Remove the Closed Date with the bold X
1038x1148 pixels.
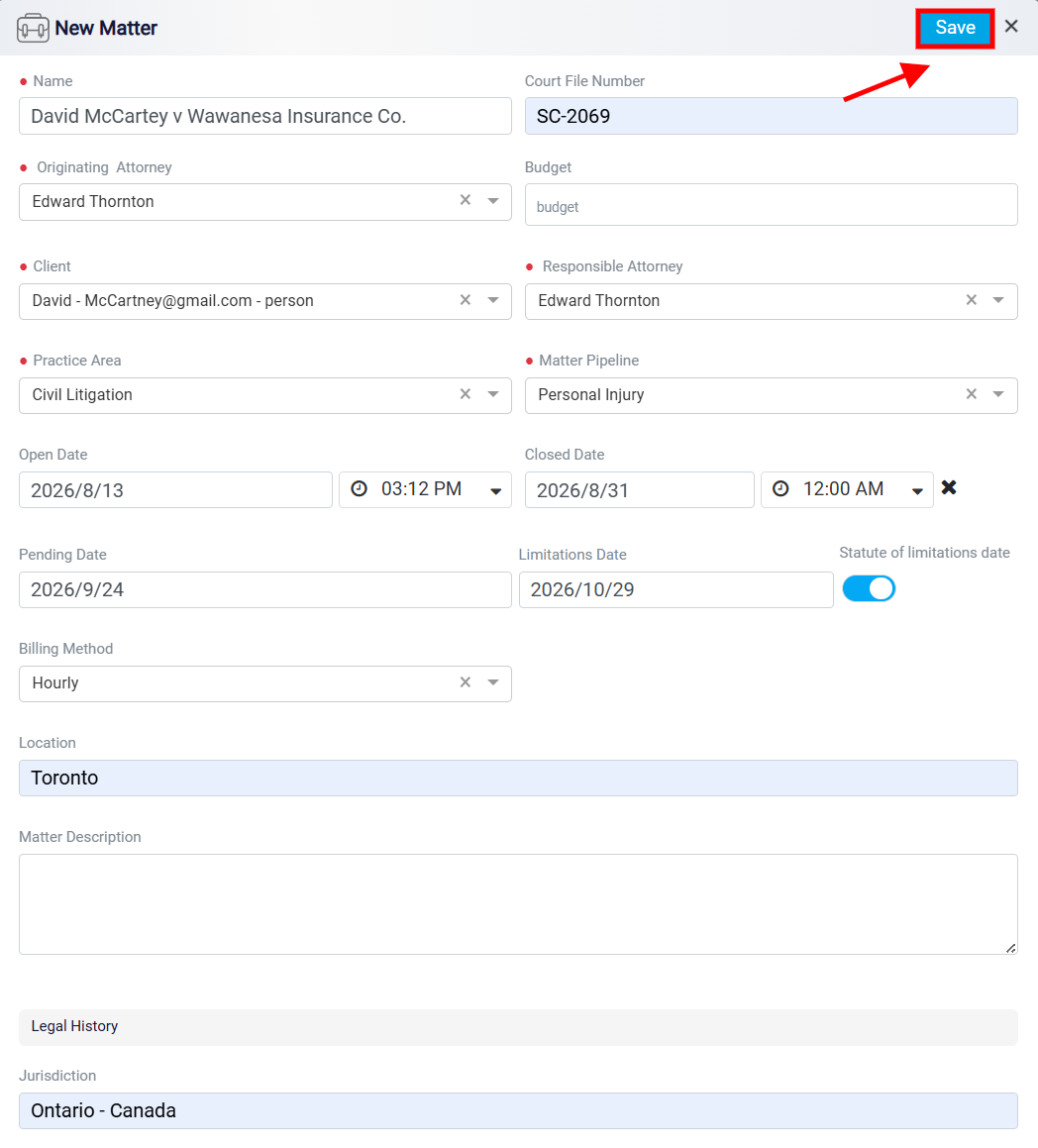click(949, 487)
